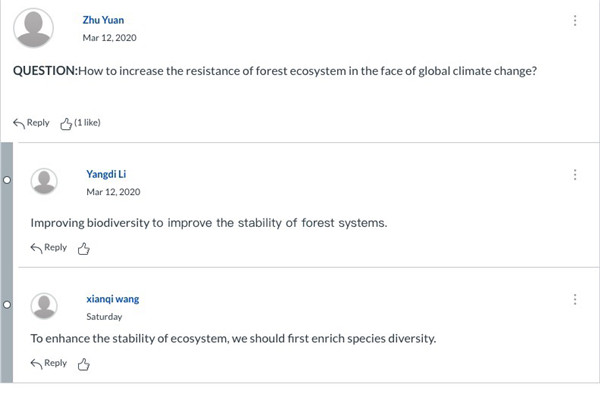Toggle unread marker circle beside xianqi wang's reply
Screen dimensions: 600x396
(7, 305)
